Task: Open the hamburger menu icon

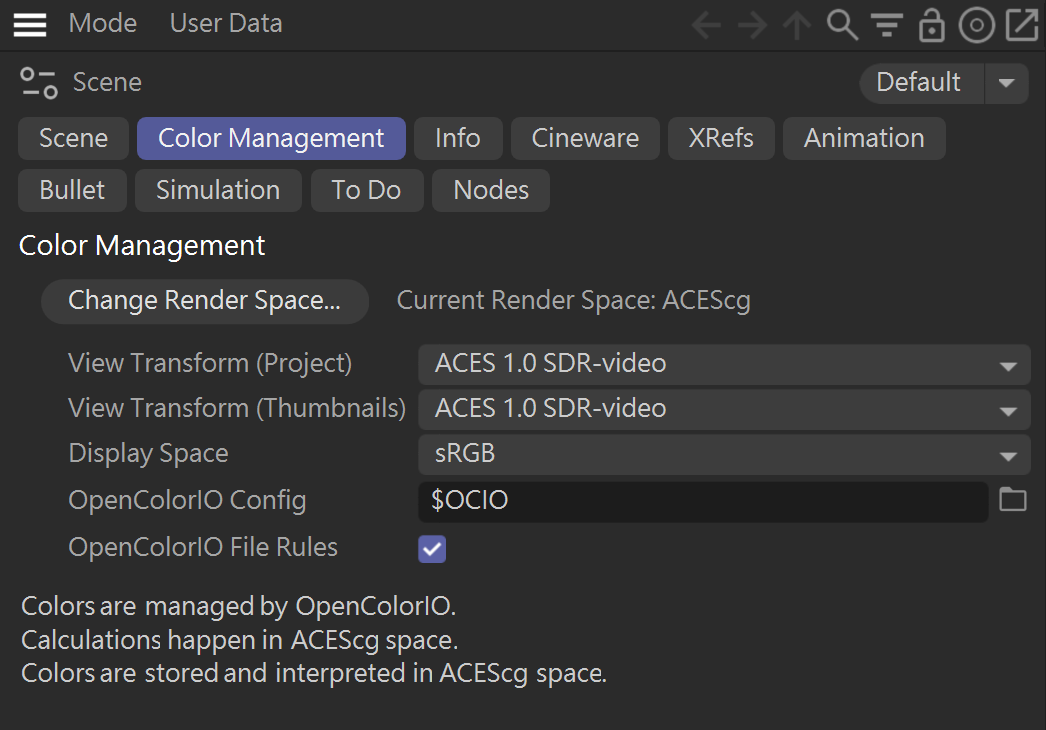Action: click(30, 24)
